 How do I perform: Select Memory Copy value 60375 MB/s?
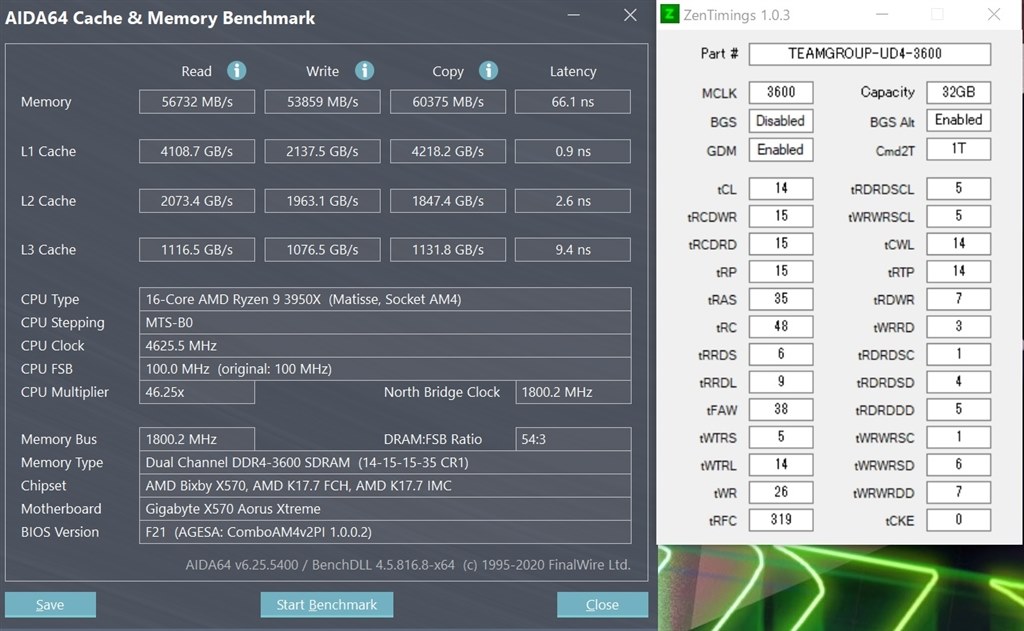[447, 102]
